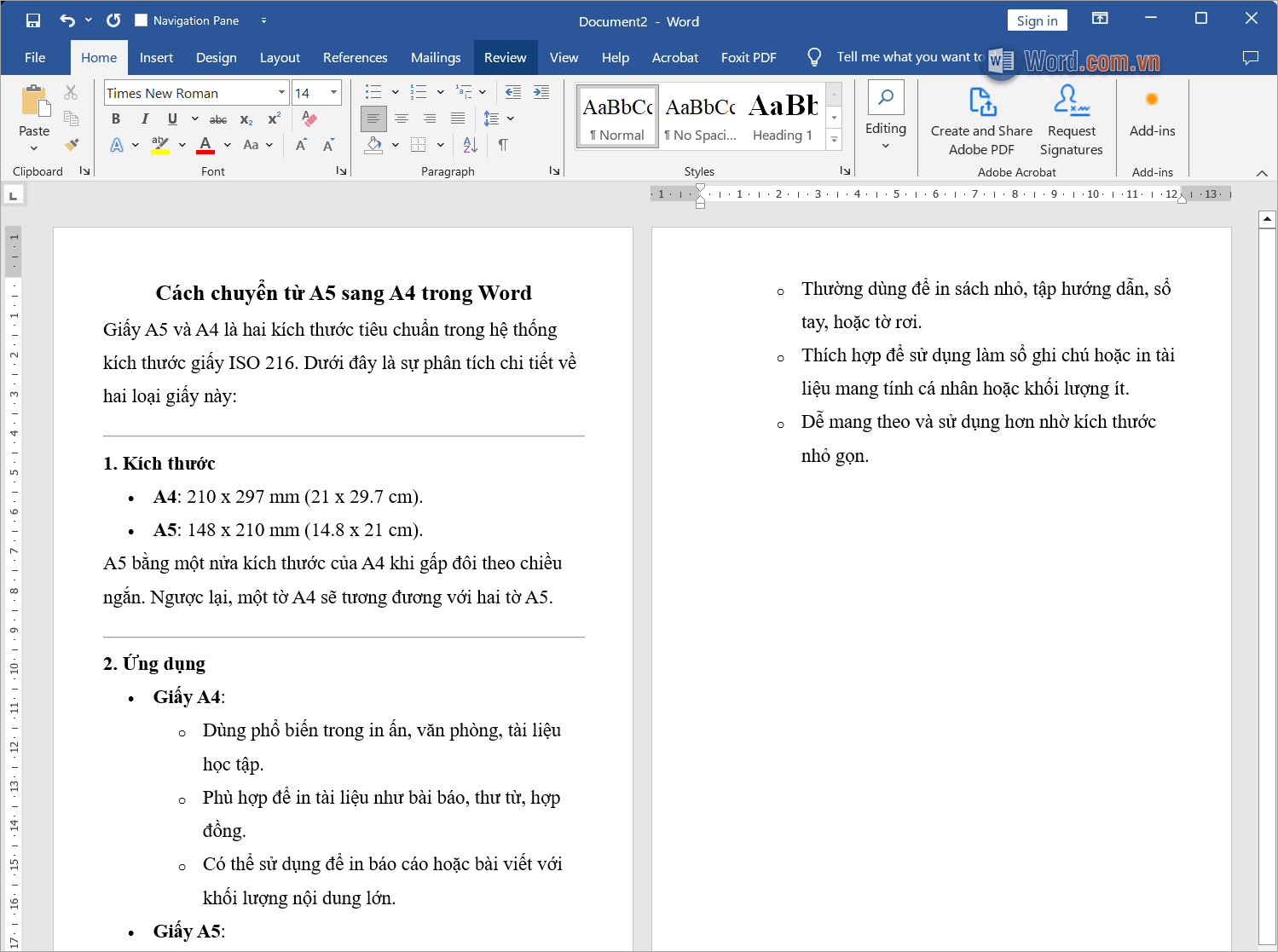Open Ribbon Display Options
Image resolution: width=1278 pixels, height=952 pixels.
click(x=1100, y=19)
